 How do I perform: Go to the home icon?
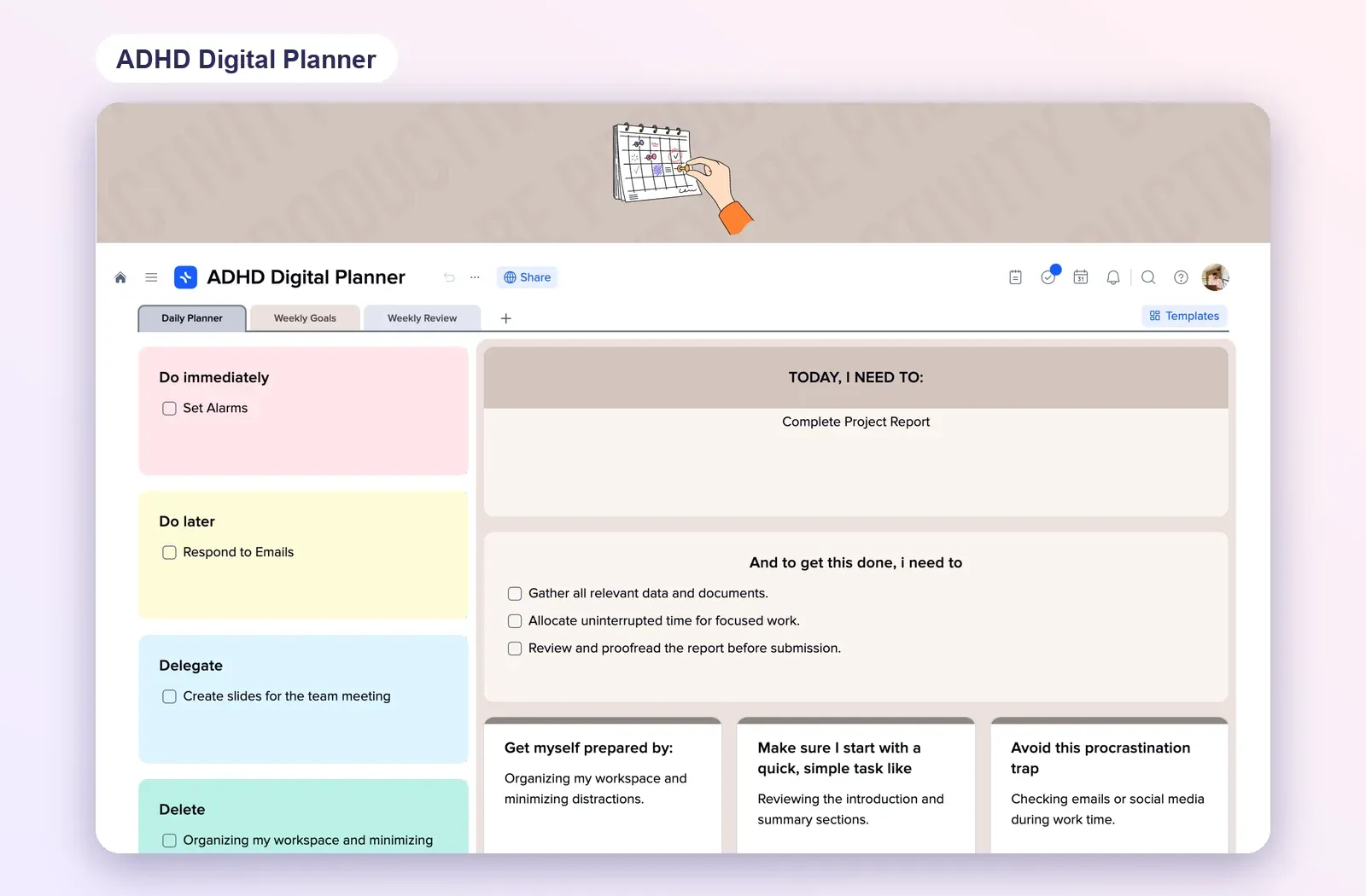120,277
